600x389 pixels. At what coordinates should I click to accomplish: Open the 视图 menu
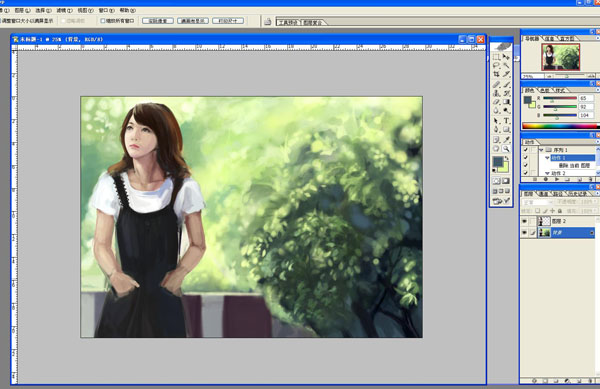click(85, 10)
